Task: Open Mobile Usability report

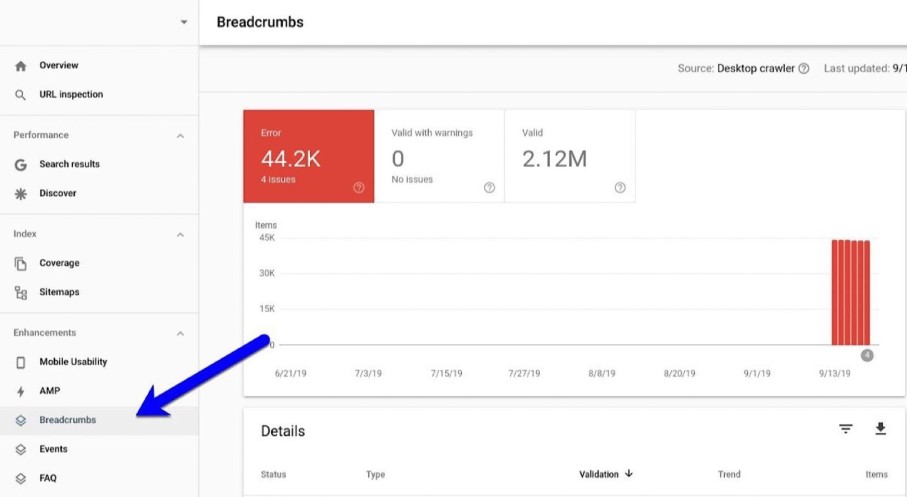Action: (x=72, y=362)
